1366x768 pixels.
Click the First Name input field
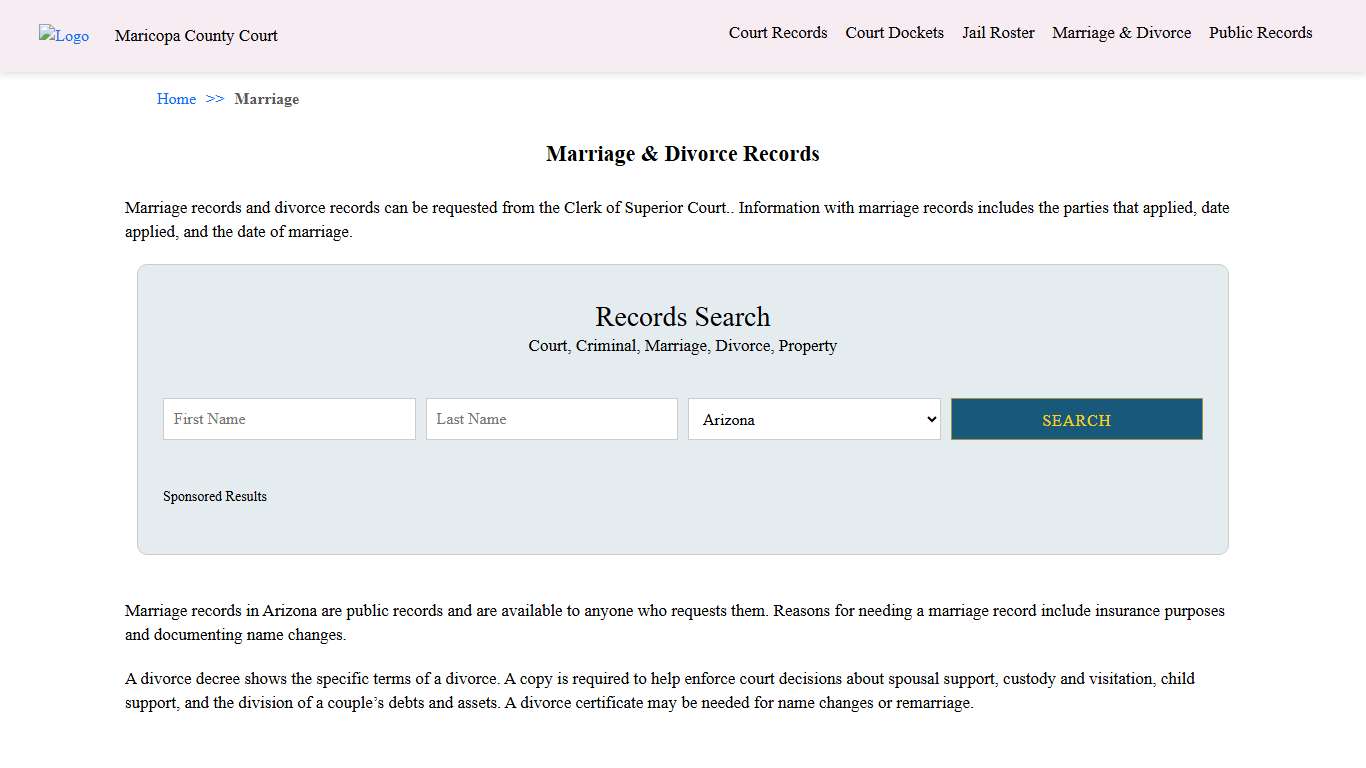point(288,419)
